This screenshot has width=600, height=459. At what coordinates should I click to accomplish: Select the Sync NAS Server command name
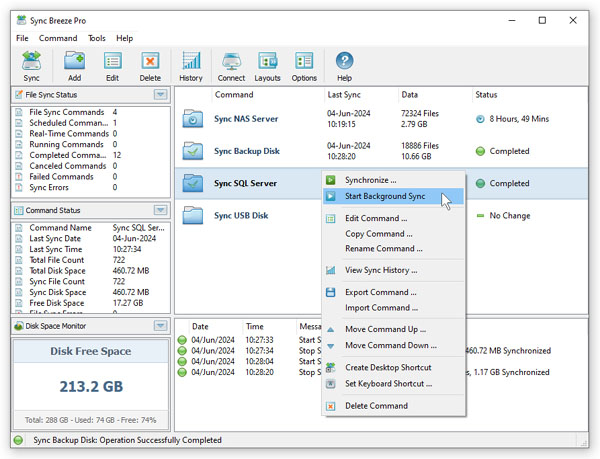coord(246,119)
